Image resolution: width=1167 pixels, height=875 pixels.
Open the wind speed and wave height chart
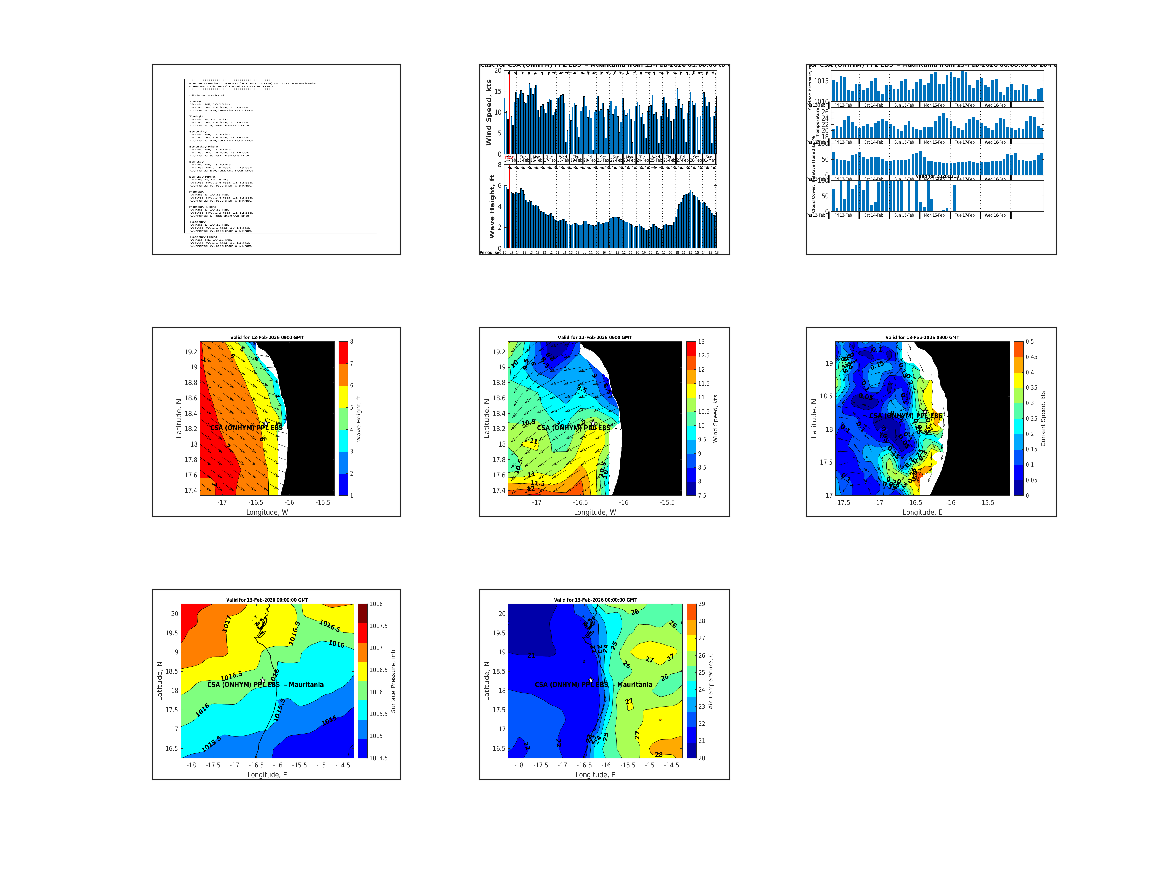click(604, 159)
